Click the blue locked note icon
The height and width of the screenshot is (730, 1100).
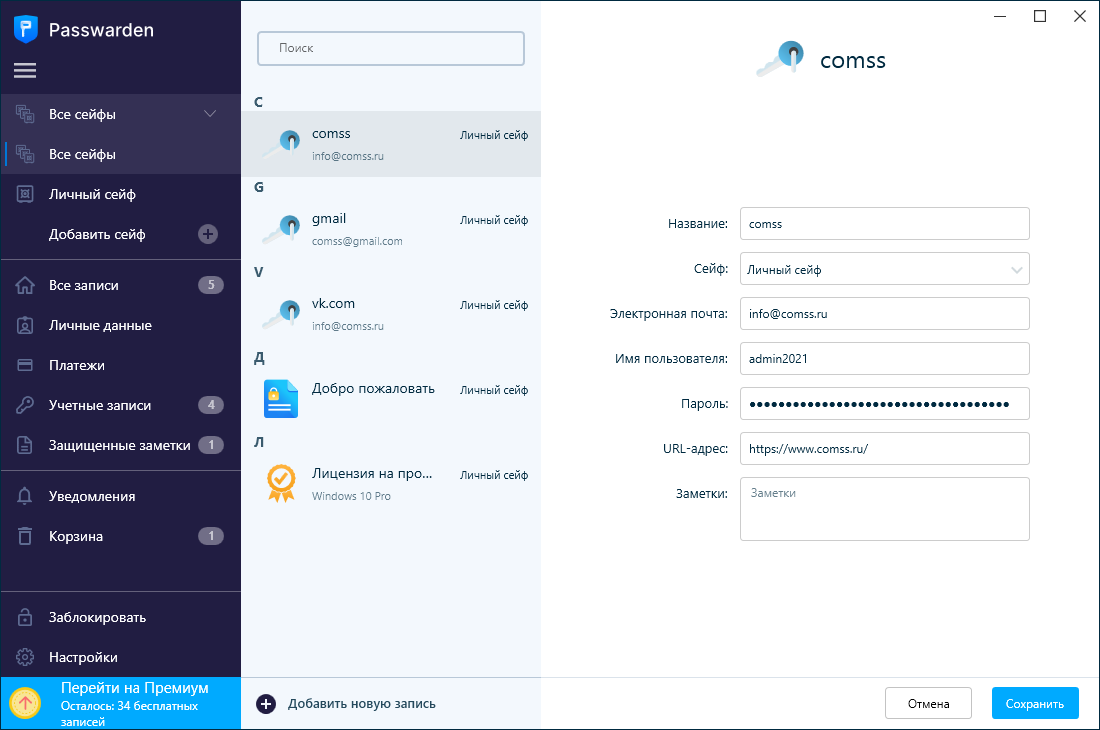pos(281,398)
